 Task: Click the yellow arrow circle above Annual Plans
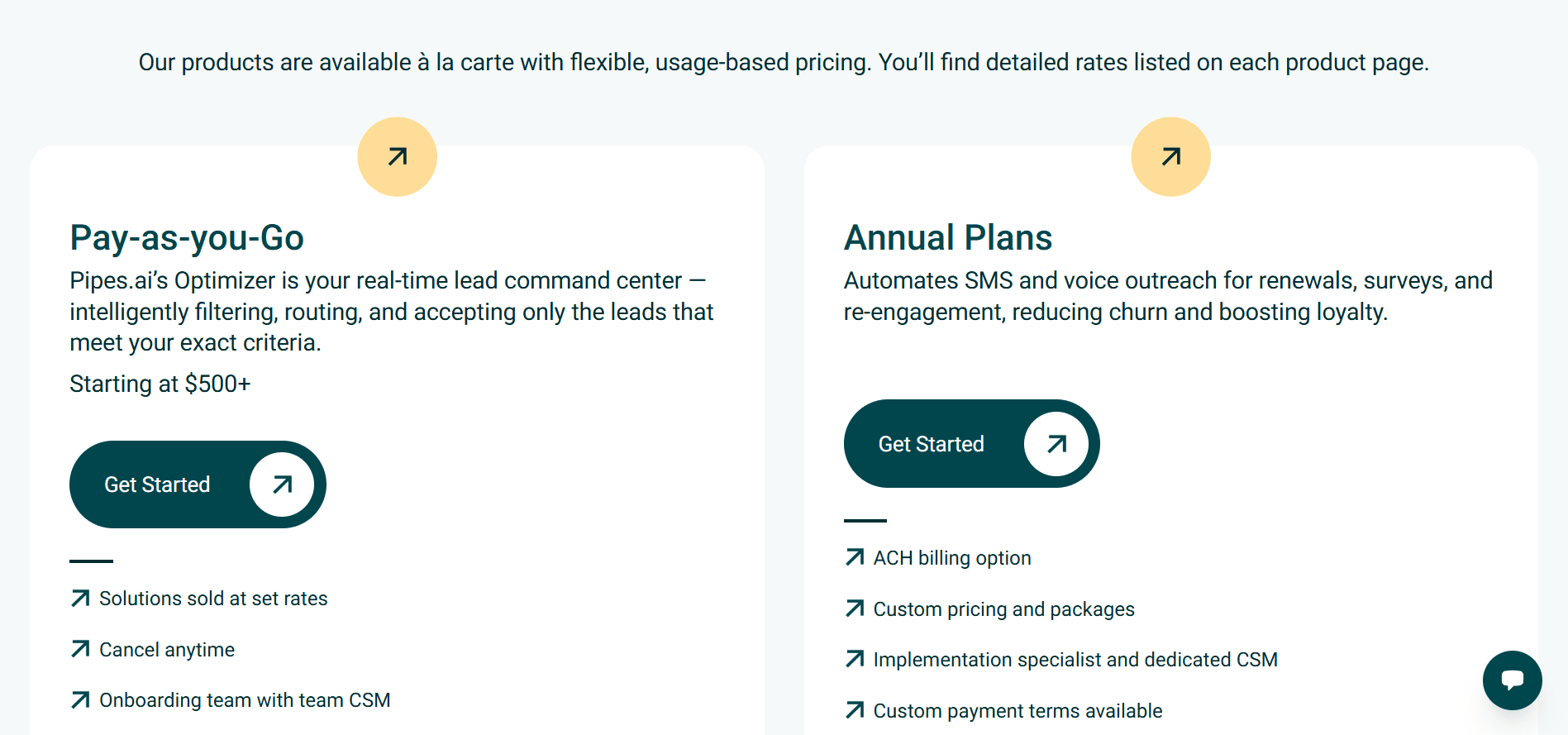1170,156
